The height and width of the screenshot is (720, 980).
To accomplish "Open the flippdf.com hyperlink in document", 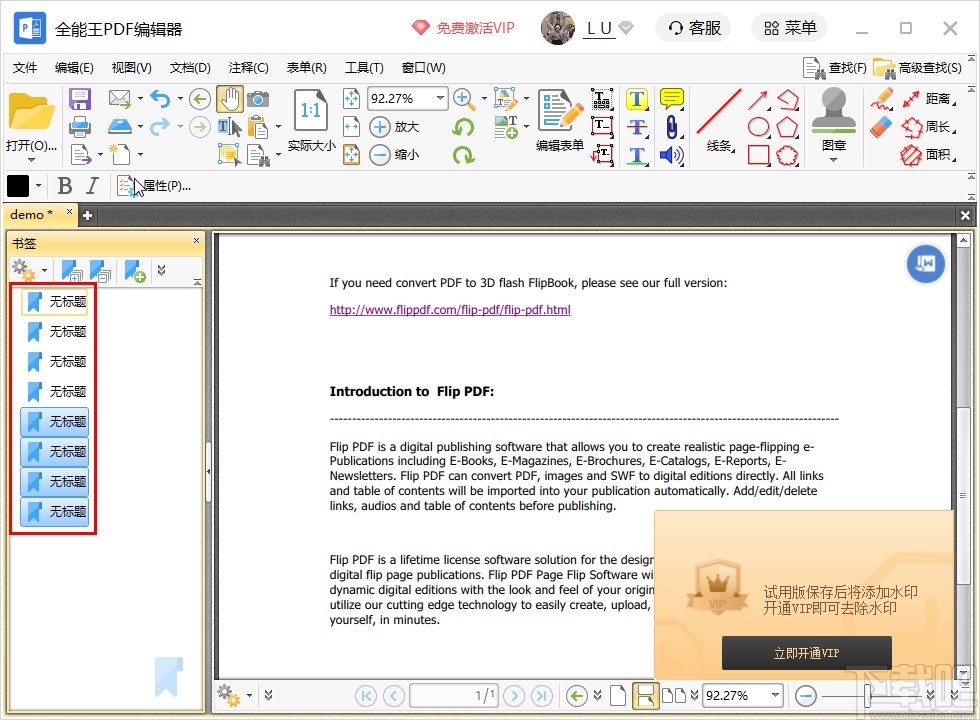I will click(450, 309).
